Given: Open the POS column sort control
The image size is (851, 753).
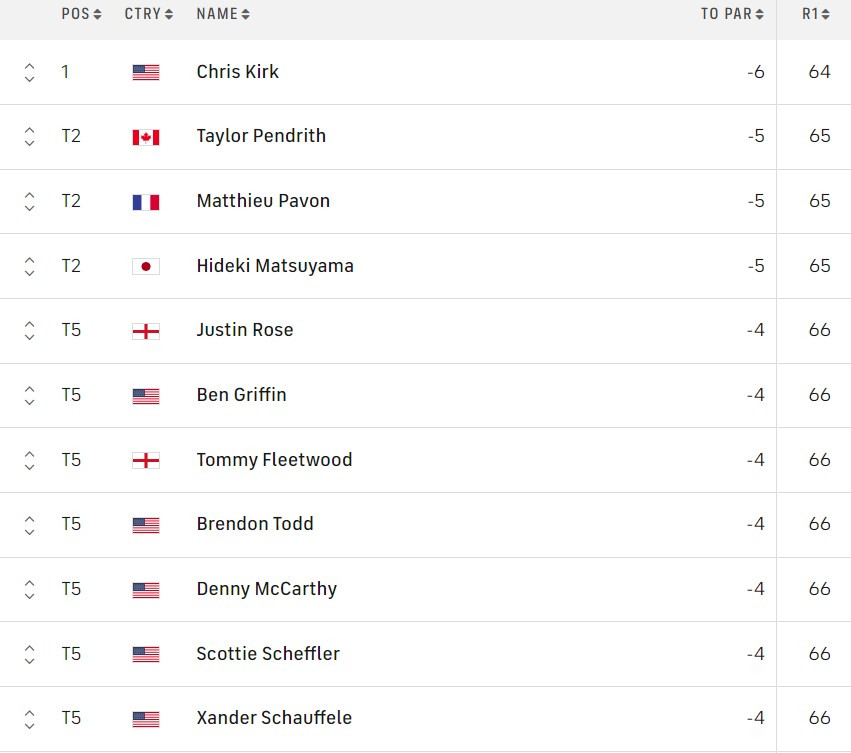Looking at the screenshot, I should [82, 14].
